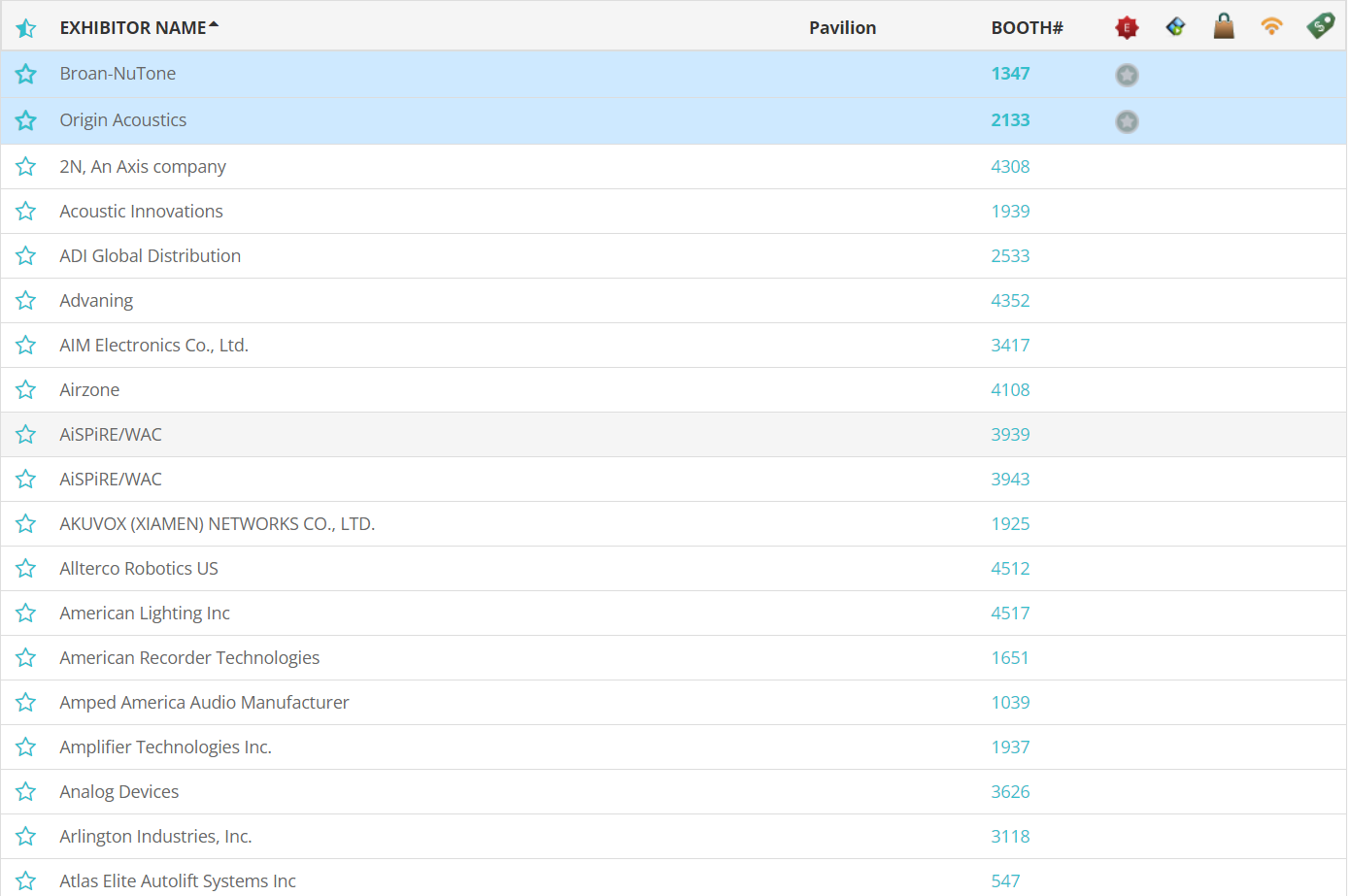Screen dimensions: 1349x896
Task: Star the Amplifier Technologies Inc. row
Action: click(x=26, y=747)
